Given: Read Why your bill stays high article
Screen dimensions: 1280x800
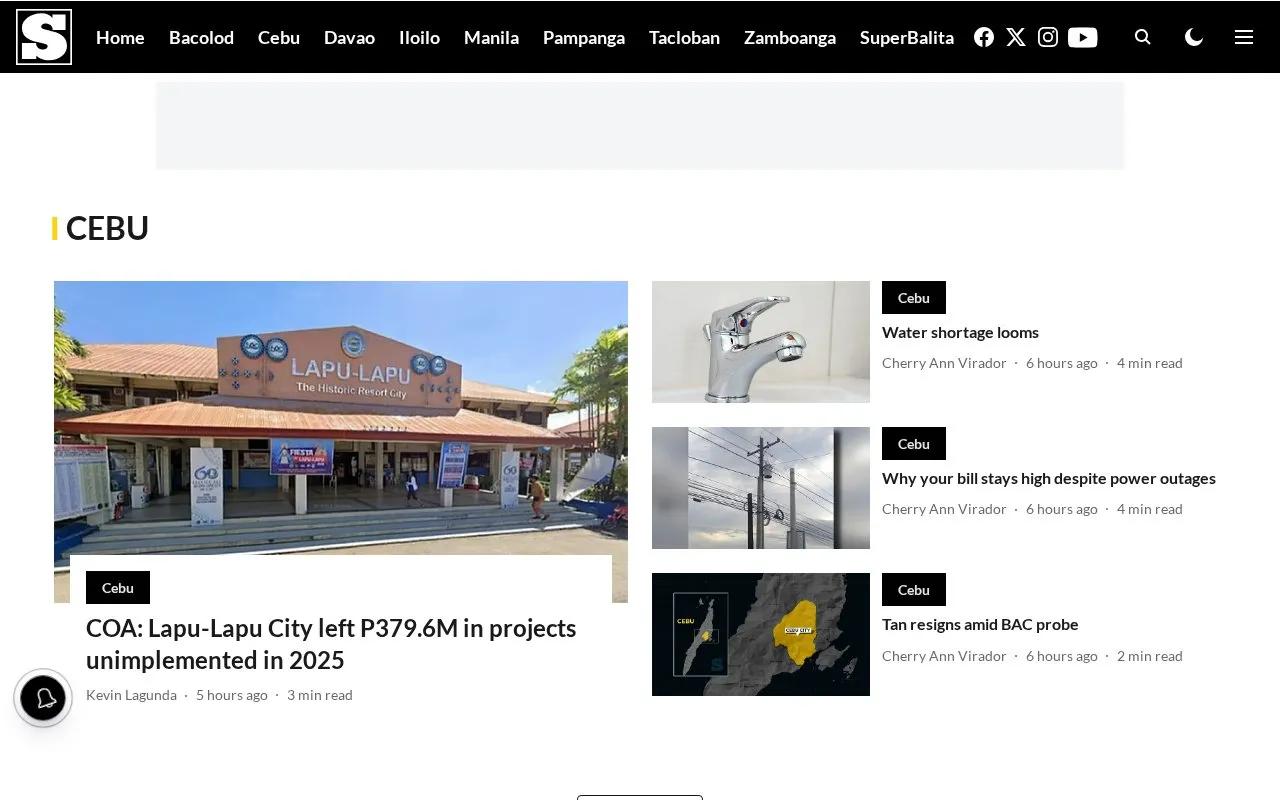Looking at the screenshot, I should pyautogui.click(x=1049, y=478).
